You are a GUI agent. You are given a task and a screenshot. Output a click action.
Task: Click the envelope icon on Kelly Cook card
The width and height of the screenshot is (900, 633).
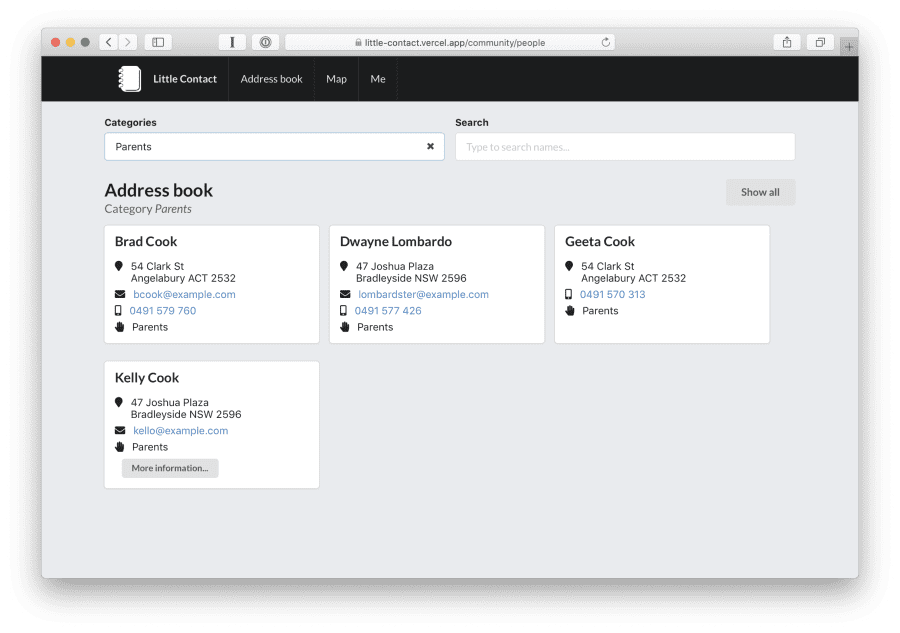120,430
